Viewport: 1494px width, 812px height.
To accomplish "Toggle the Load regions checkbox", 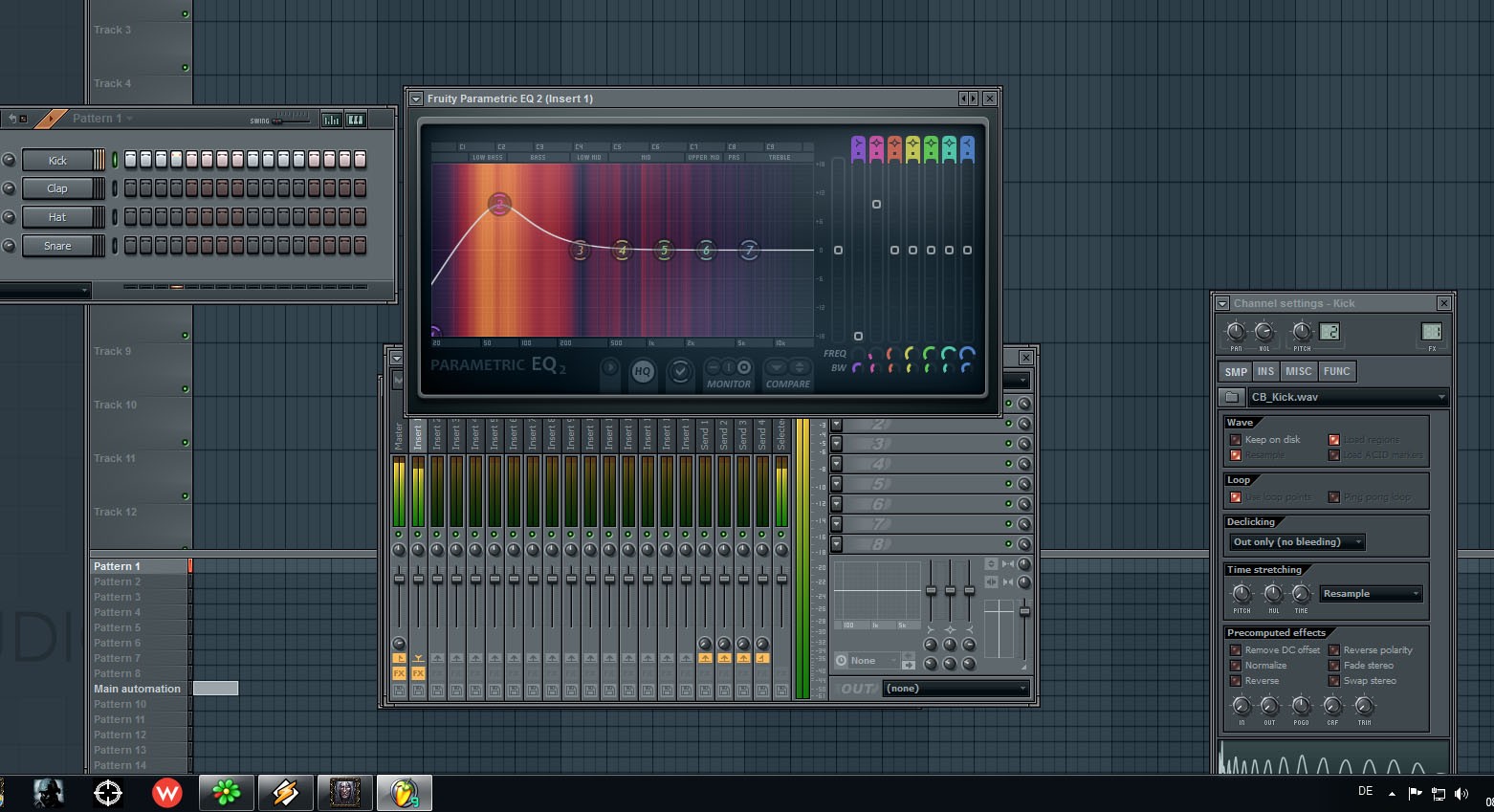I will [x=1334, y=440].
